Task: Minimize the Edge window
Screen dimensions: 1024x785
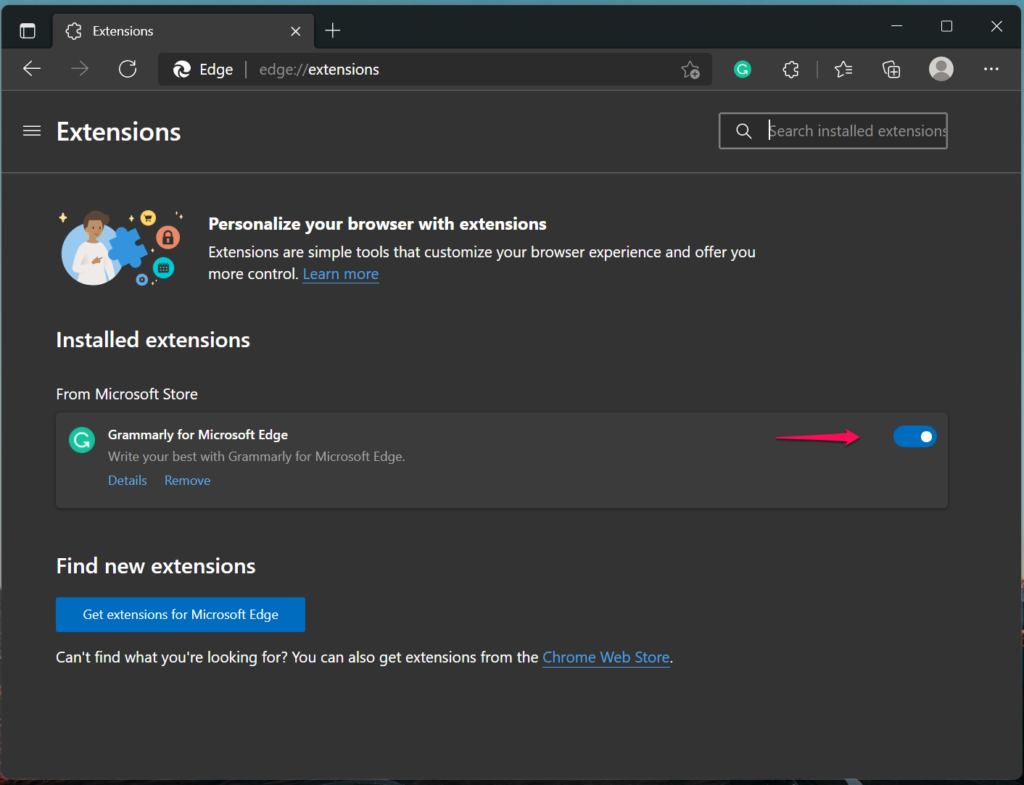Action: coord(896,26)
